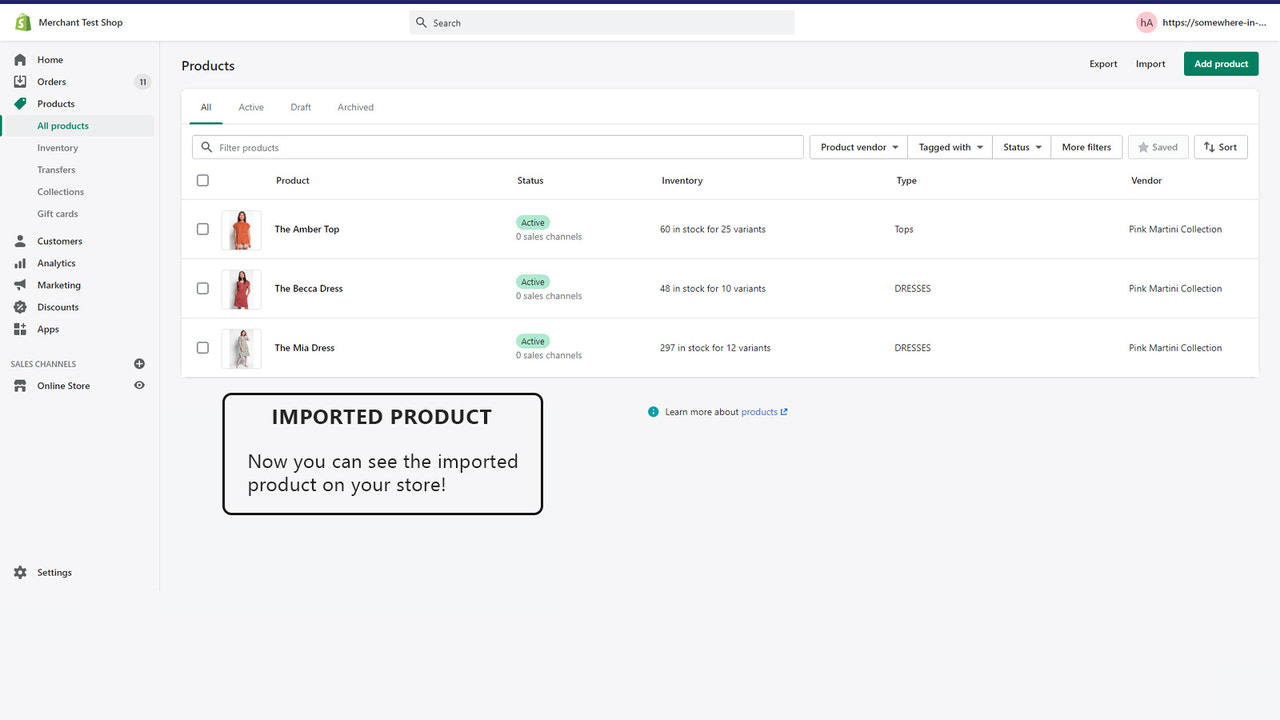Click Merchant Test Shop store name
The image size is (1280, 720).
click(x=81, y=22)
